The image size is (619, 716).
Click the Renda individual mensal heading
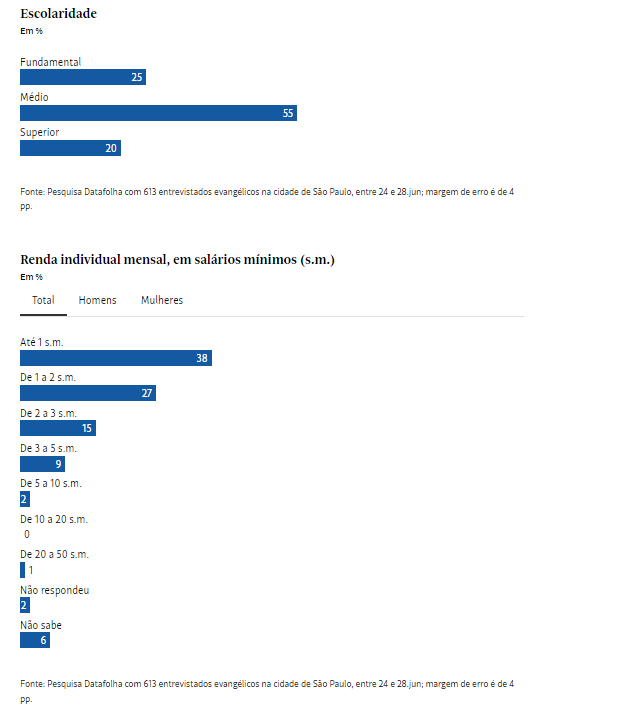click(177, 260)
